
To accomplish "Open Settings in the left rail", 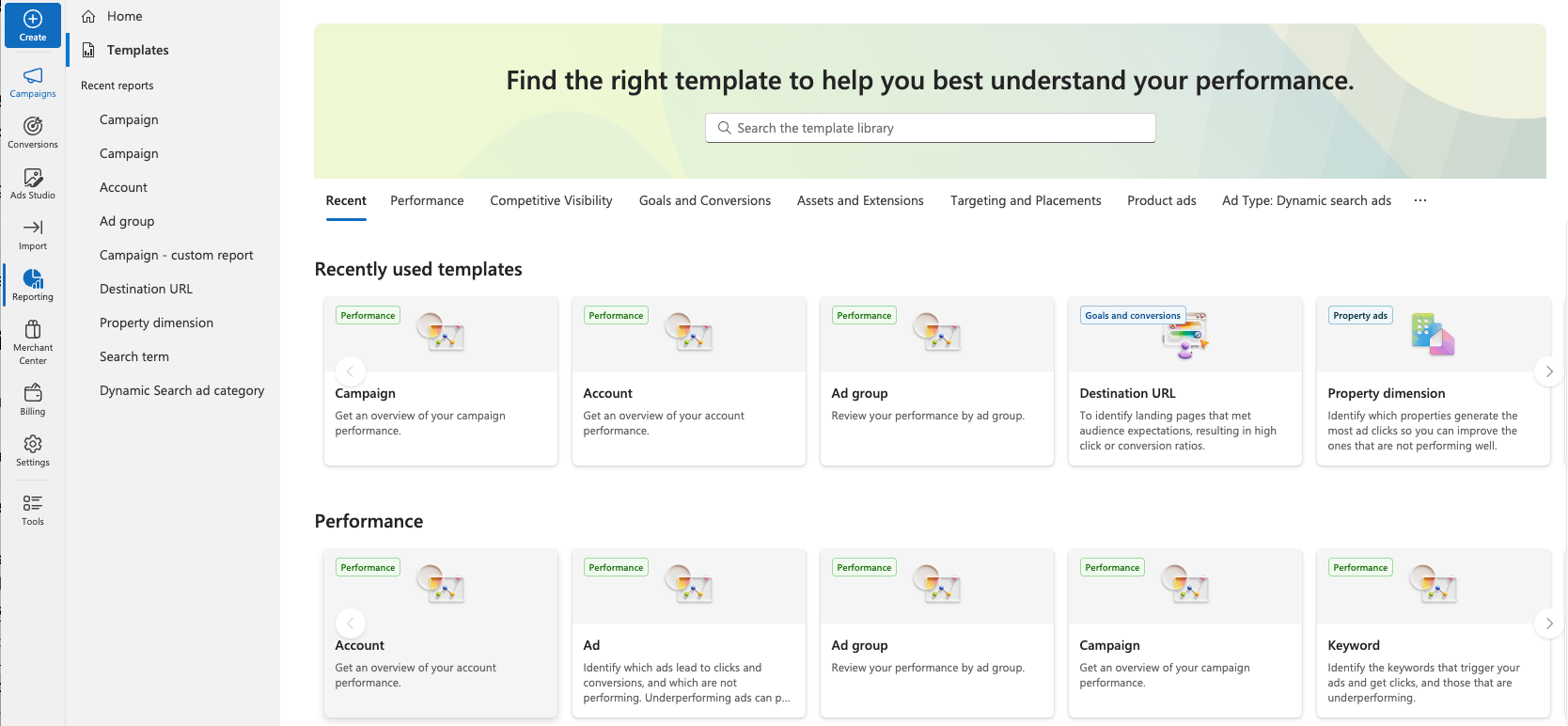I will [33, 450].
